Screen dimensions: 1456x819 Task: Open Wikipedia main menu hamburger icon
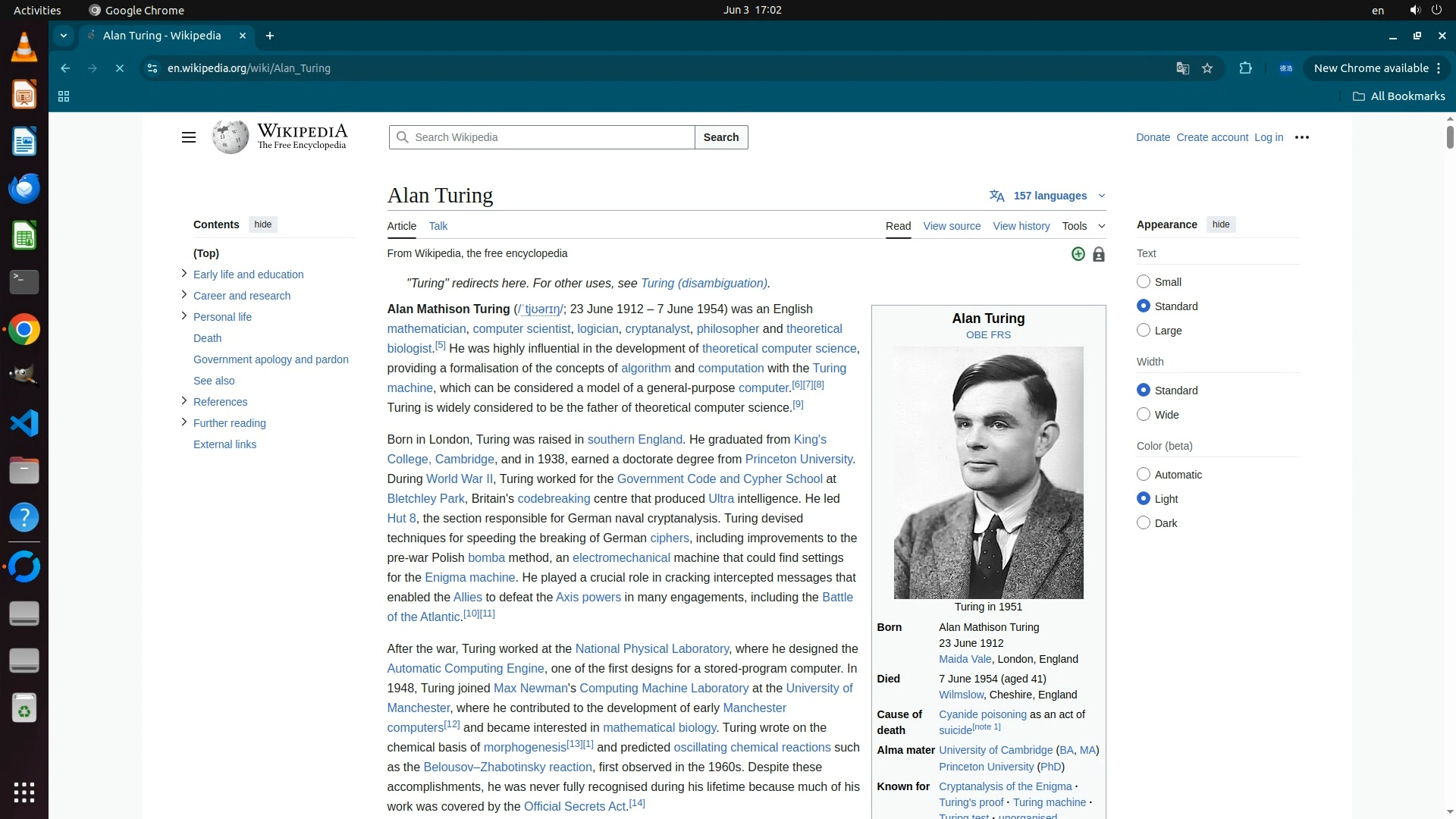point(189,137)
